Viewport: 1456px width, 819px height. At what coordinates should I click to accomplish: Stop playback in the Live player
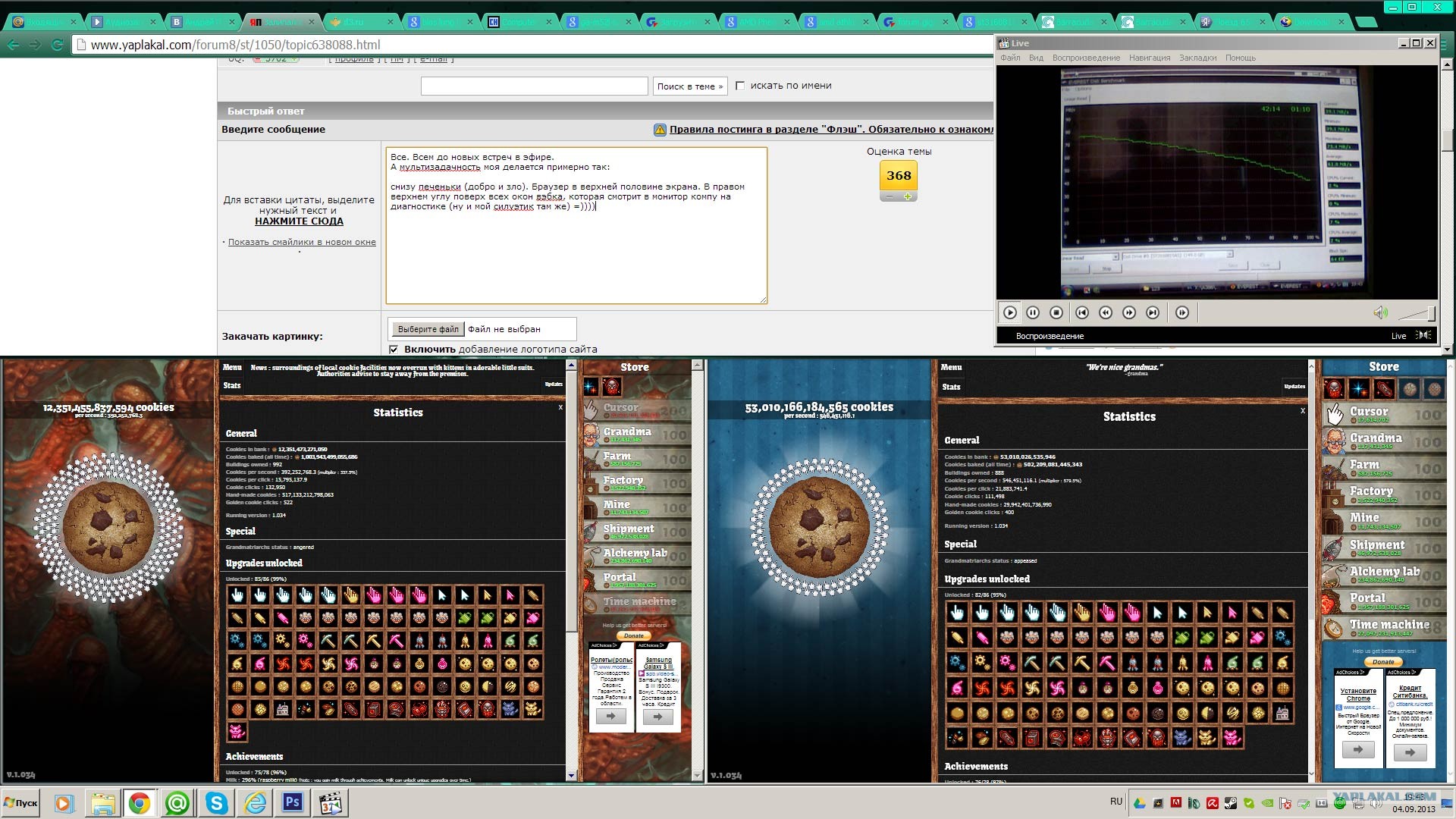(x=1056, y=312)
